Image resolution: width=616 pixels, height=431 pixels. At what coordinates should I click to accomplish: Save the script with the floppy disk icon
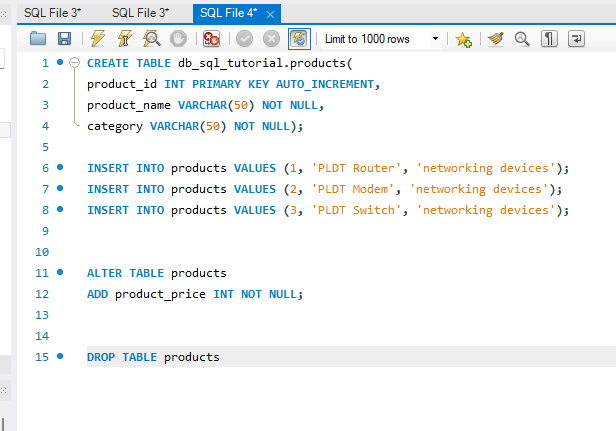[x=64, y=39]
